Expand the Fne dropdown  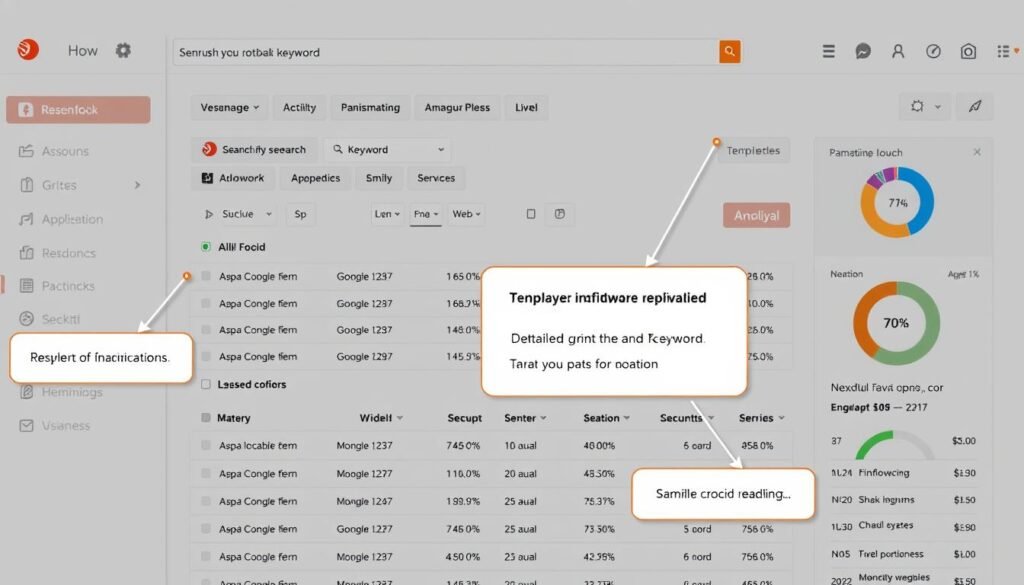426,214
